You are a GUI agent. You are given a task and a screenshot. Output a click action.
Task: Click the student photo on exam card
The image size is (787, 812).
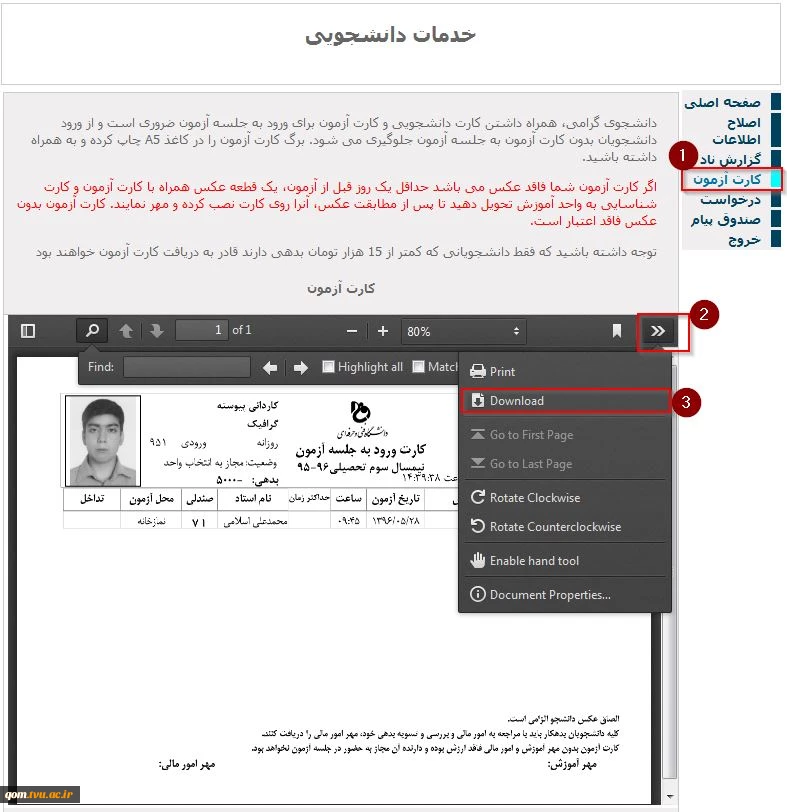pos(103,441)
